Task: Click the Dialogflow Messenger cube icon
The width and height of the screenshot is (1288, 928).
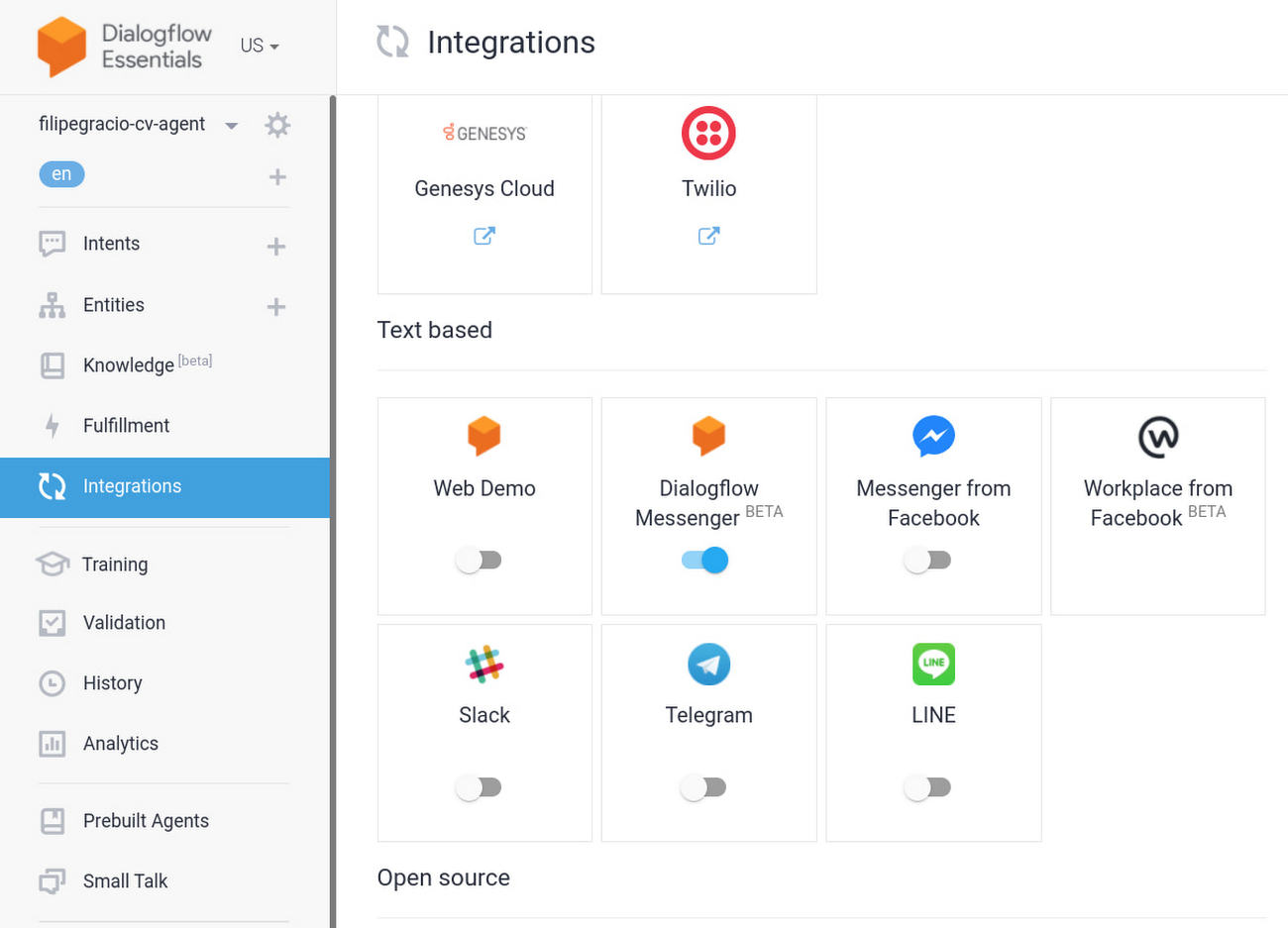Action: click(x=708, y=436)
